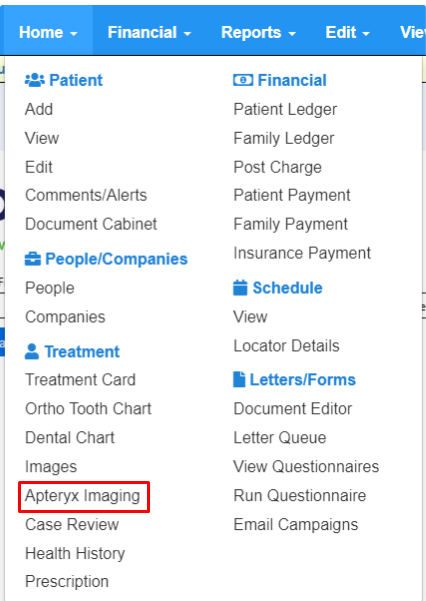The width and height of the screenshot is (426, 601).
Task: Expand the Reports dropdown menu
Action: [x=258, y=32]
